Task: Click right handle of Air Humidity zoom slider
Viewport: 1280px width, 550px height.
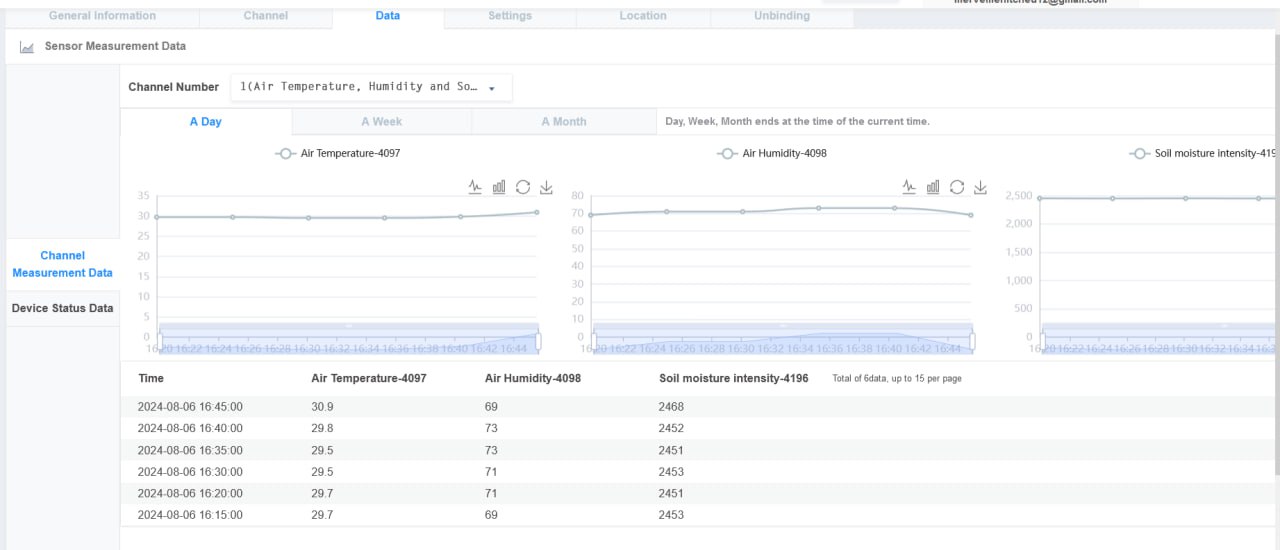Action: 972,342
